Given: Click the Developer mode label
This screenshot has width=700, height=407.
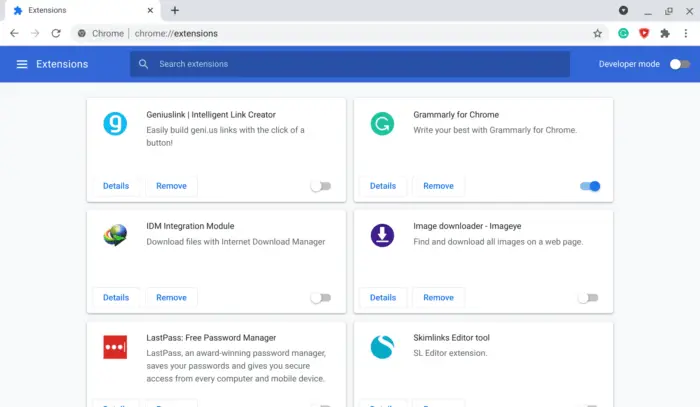Looking at the screenshot, I should point(629,64).
